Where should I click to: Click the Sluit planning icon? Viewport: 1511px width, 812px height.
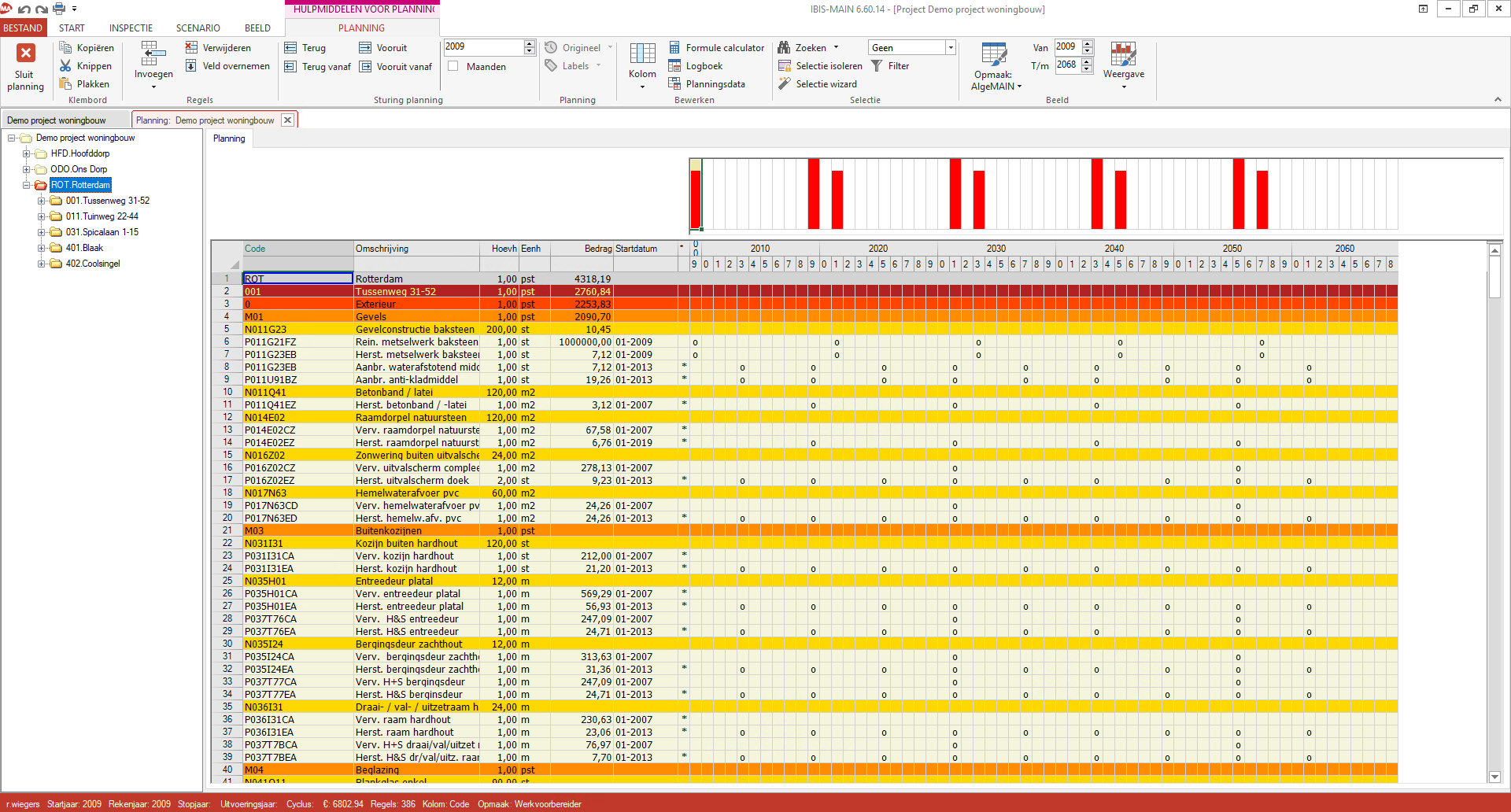click(x=25, y=54)
